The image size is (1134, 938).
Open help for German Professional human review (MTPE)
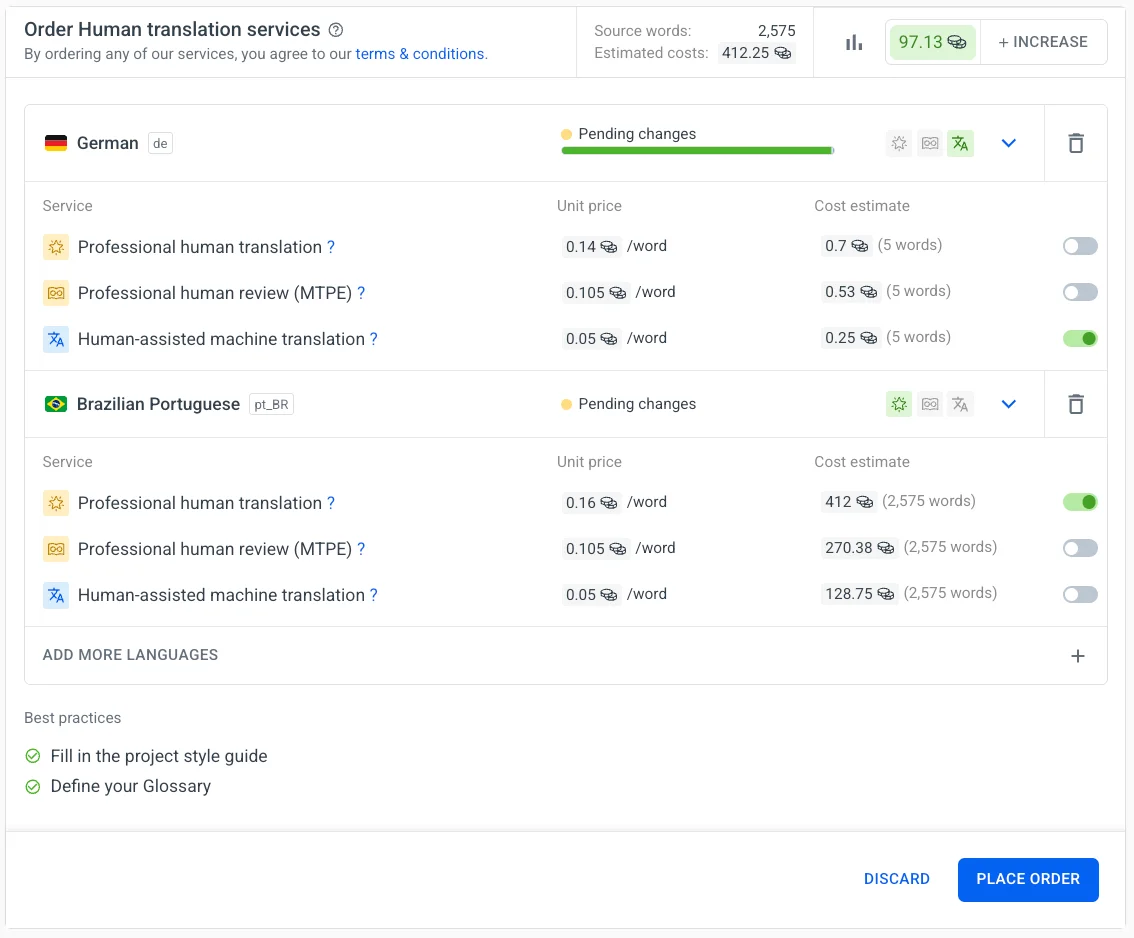pyautogui.click(x=361, y=293)
